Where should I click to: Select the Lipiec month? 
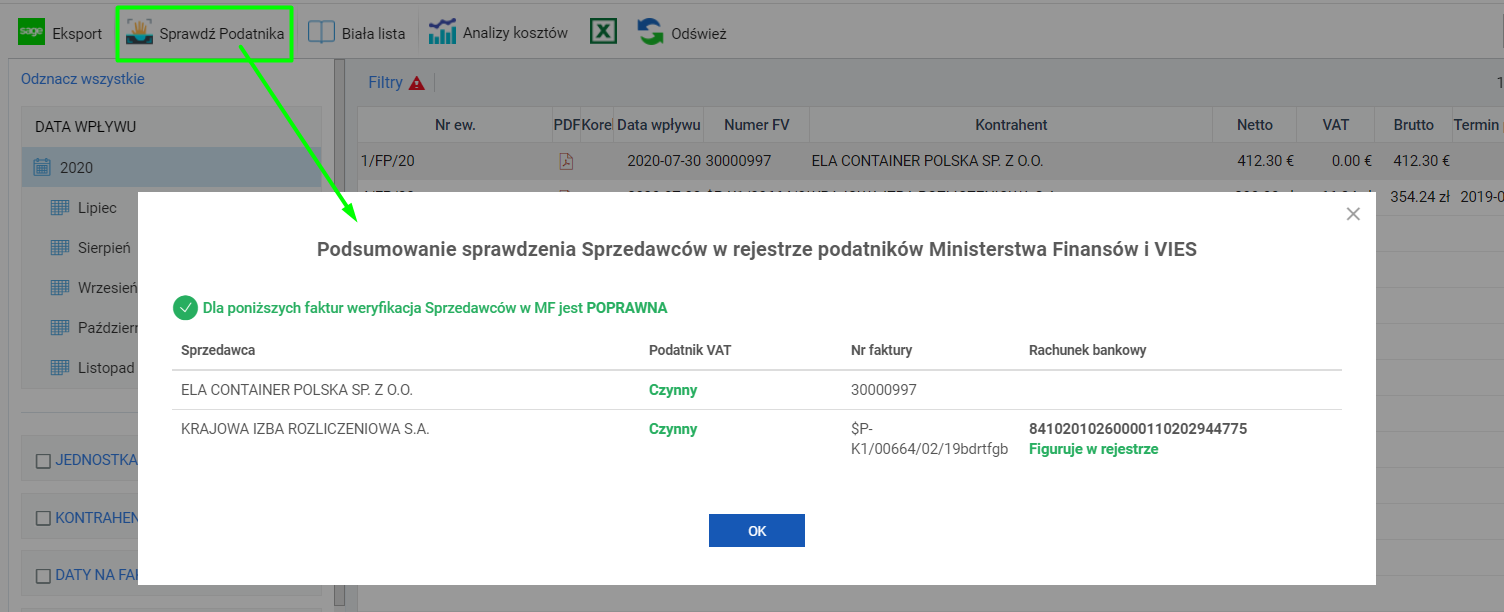pos(97,208)
